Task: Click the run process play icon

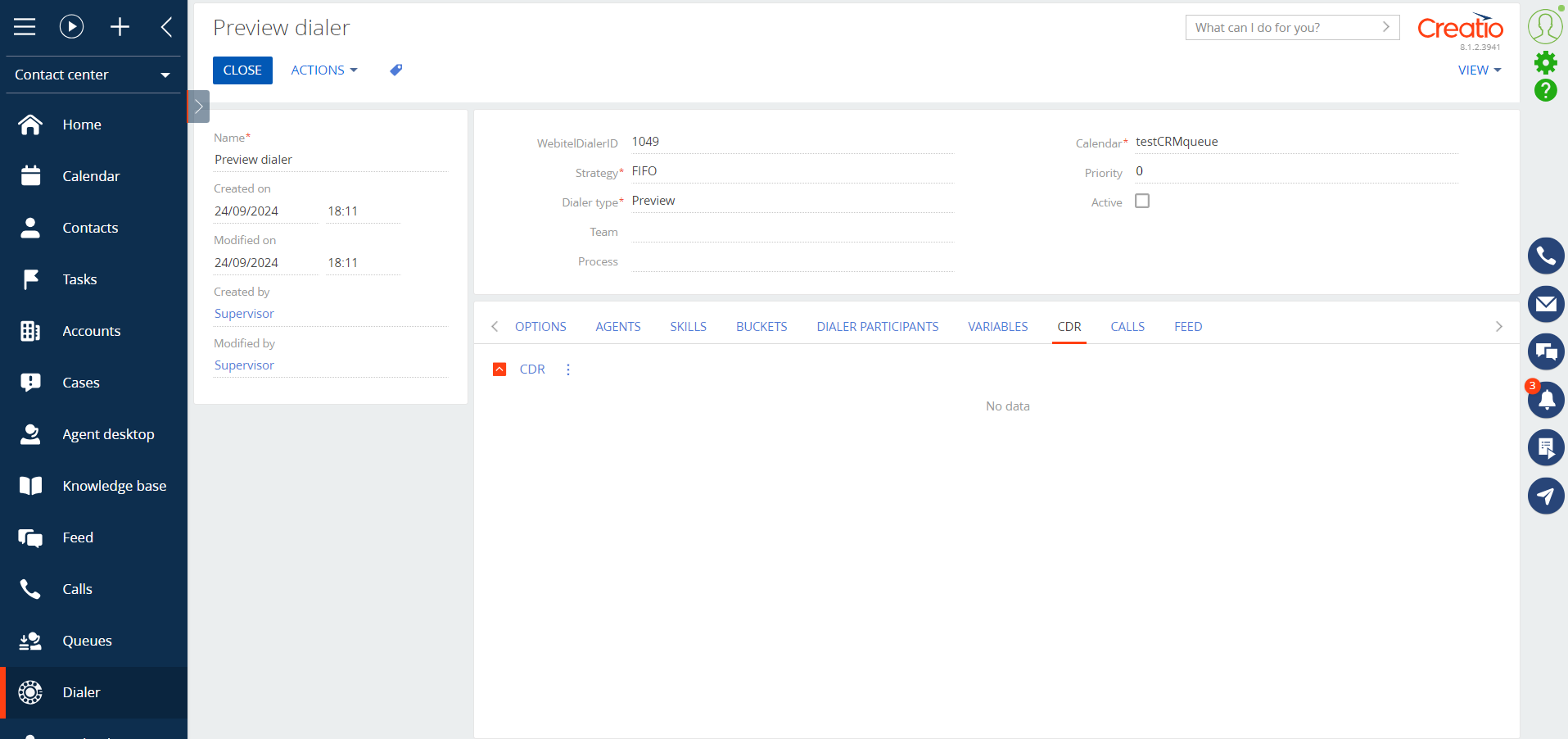Action: [72, 27]
